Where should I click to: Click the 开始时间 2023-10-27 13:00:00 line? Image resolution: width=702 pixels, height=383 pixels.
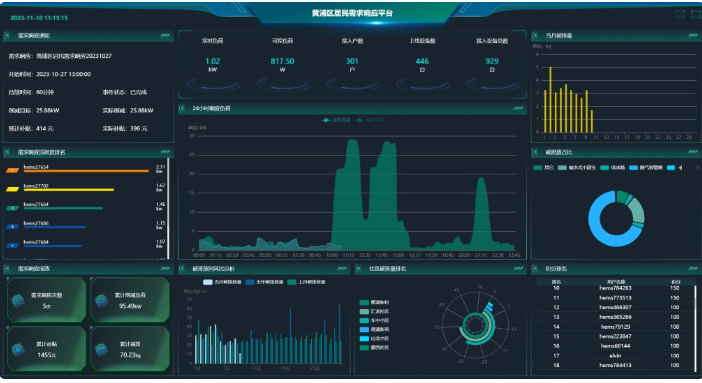pos(50,74)
